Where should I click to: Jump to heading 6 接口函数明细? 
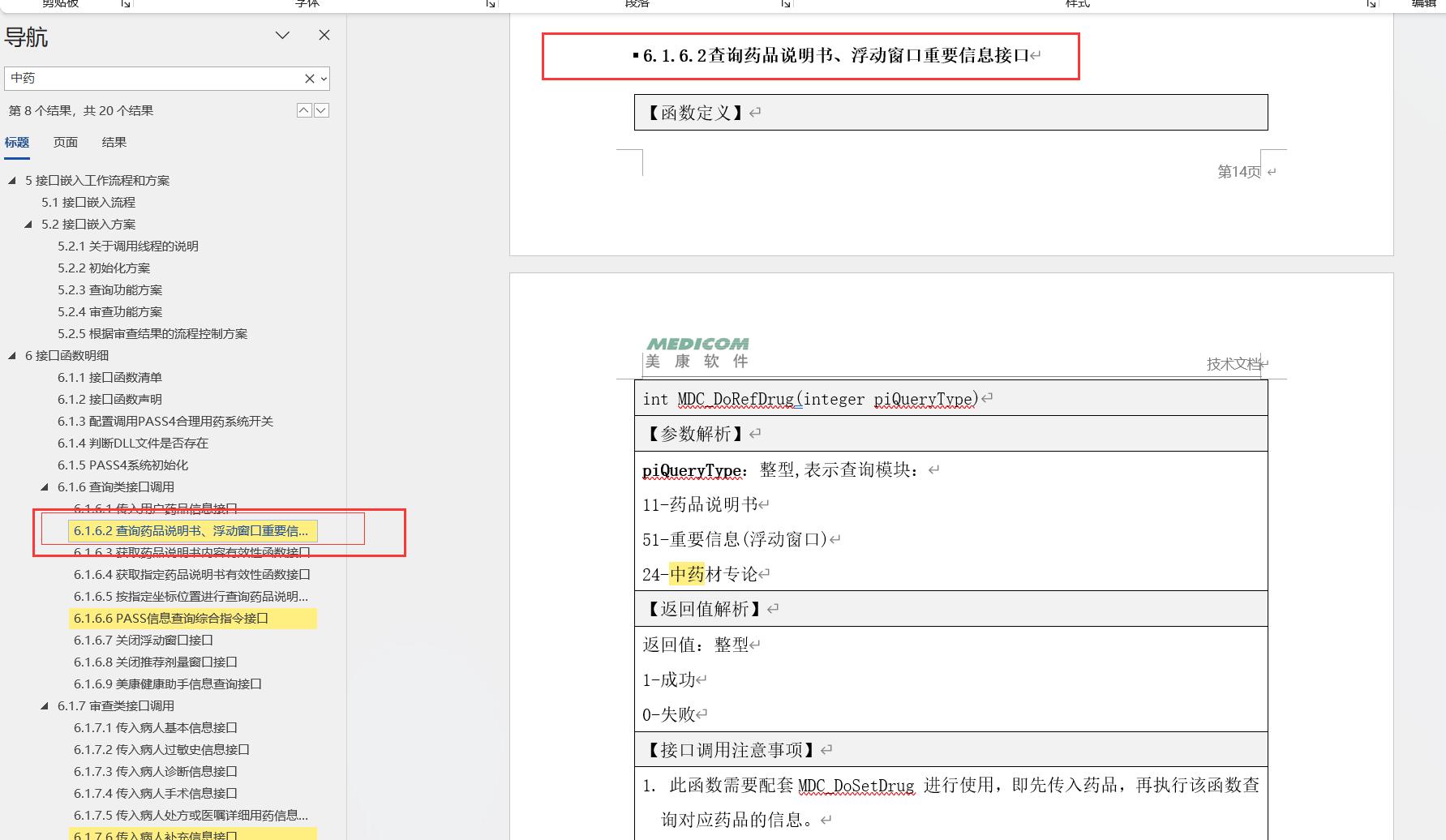coord(67,356)
